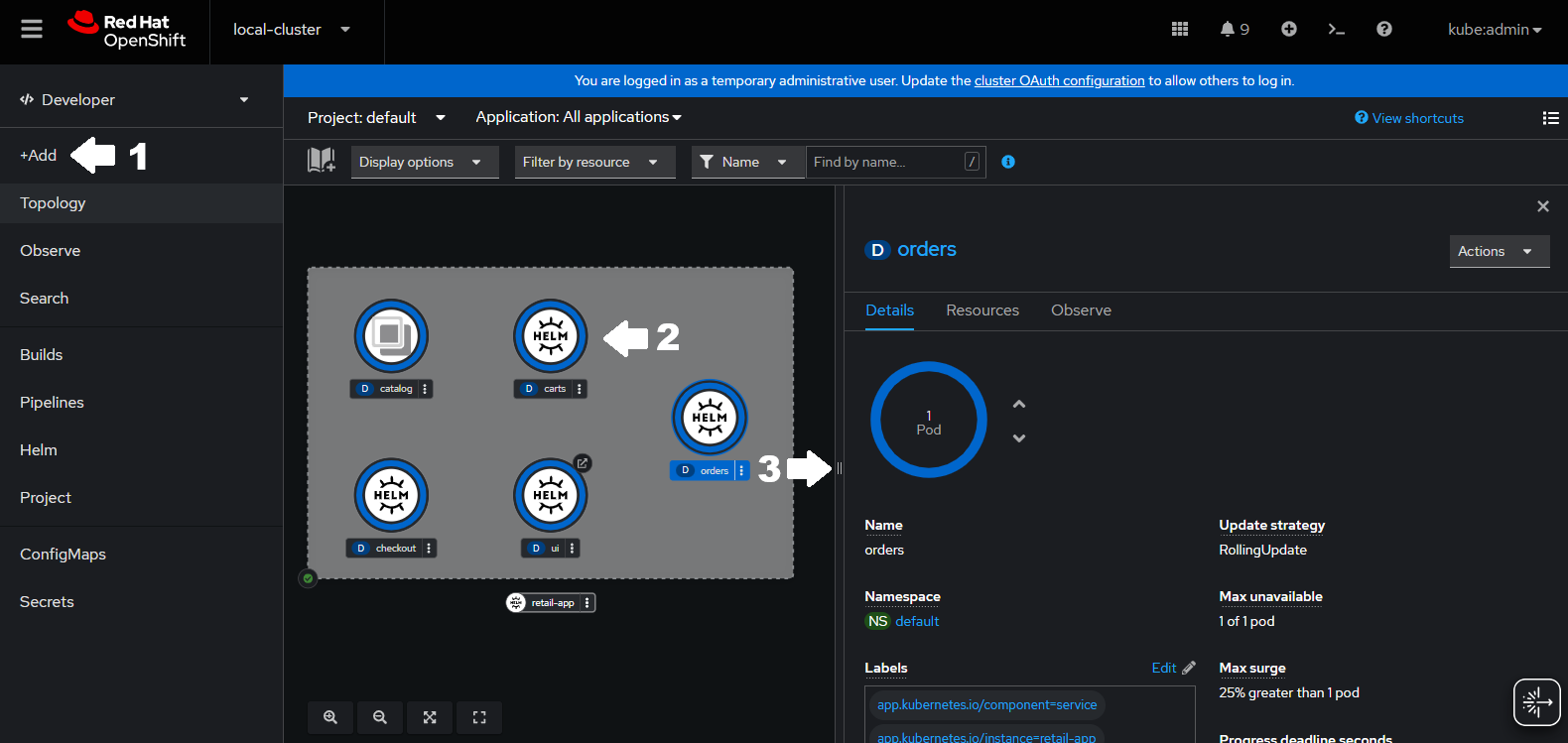Expand the Display options dropdown
The width and height of the screenshot is (1568, 743).
(420, 162)
